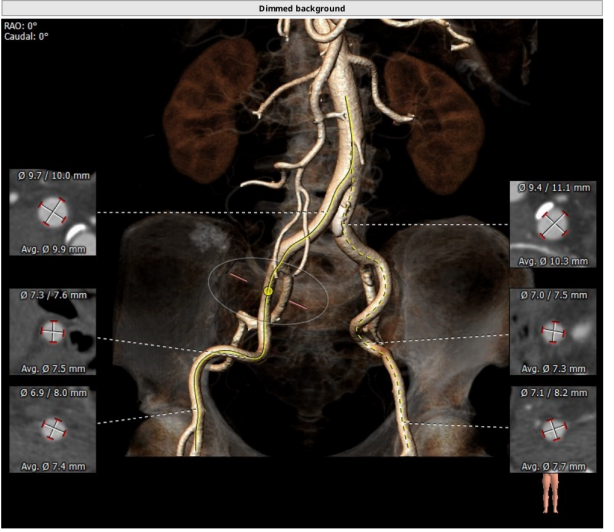Click the yellow centerline marker dot

[x=268, y=291]
